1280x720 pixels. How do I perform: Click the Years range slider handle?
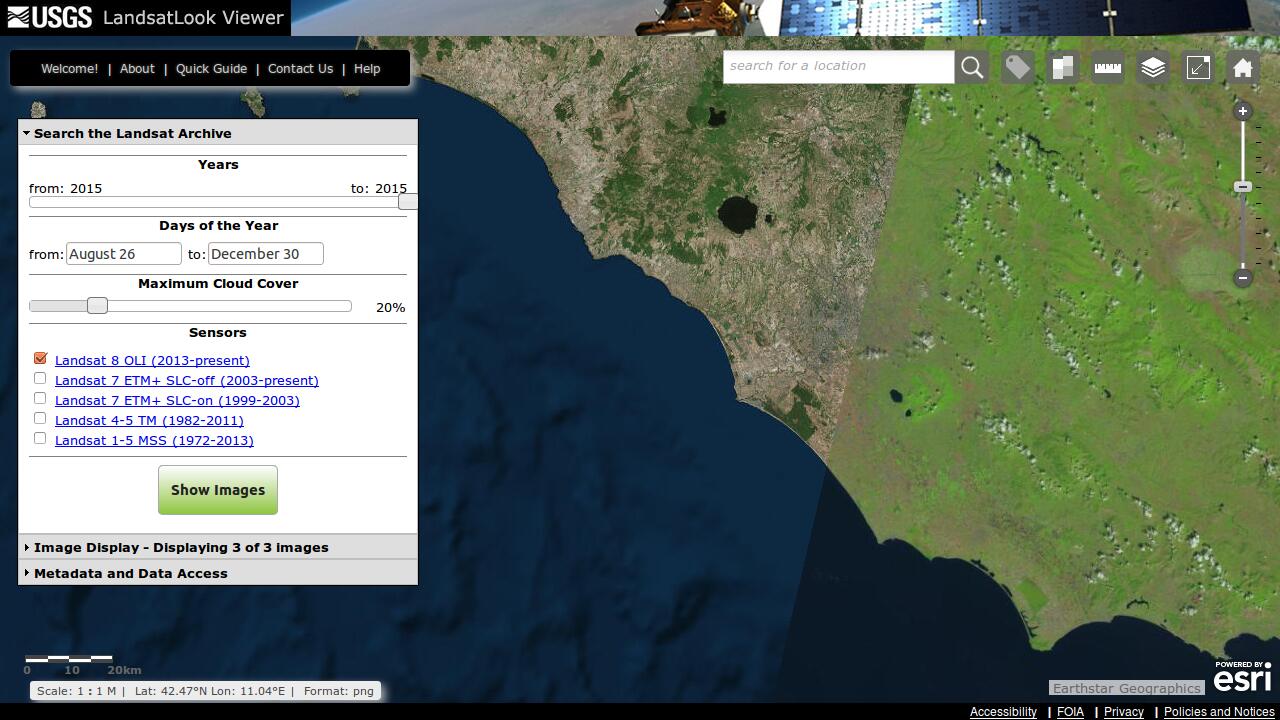(408, 202)
